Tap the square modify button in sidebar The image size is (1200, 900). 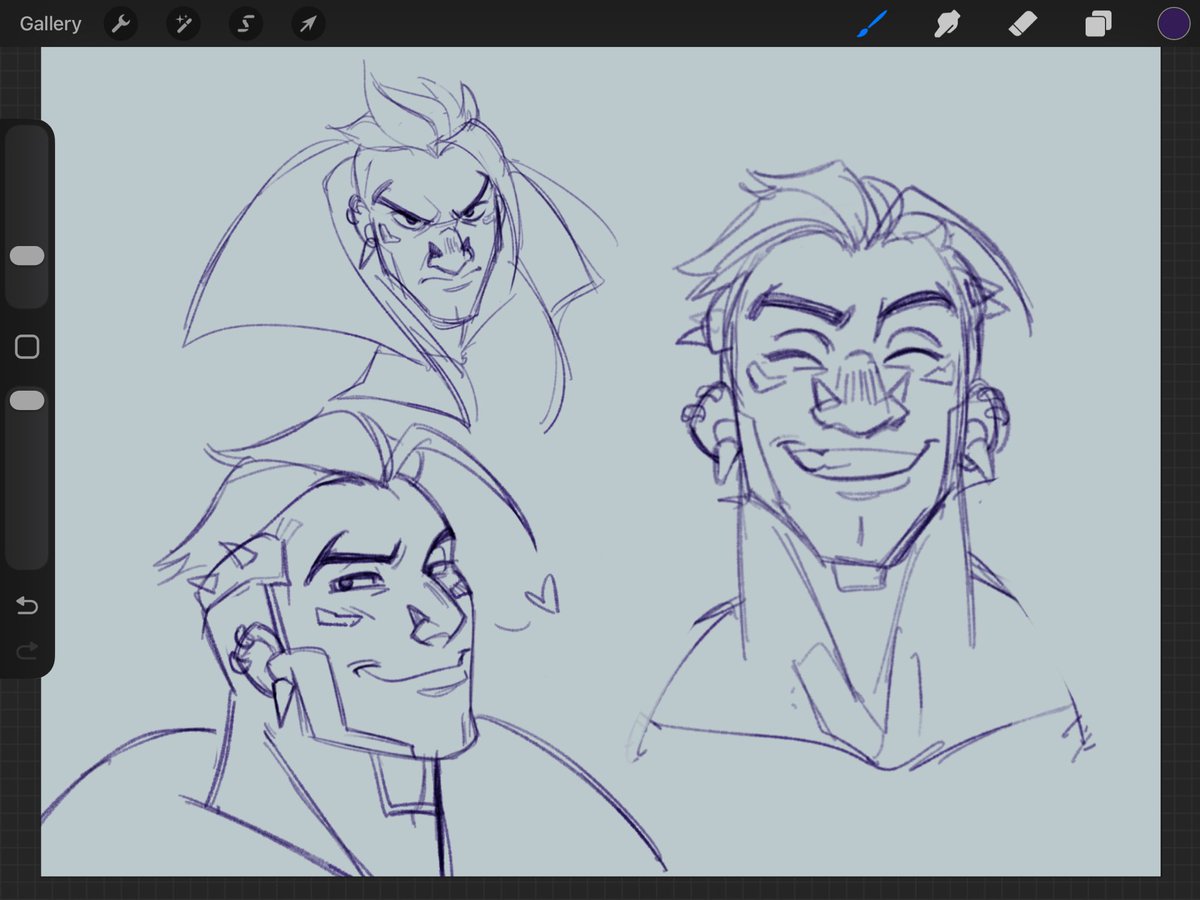pyautogui.click(x=27, y=347)
